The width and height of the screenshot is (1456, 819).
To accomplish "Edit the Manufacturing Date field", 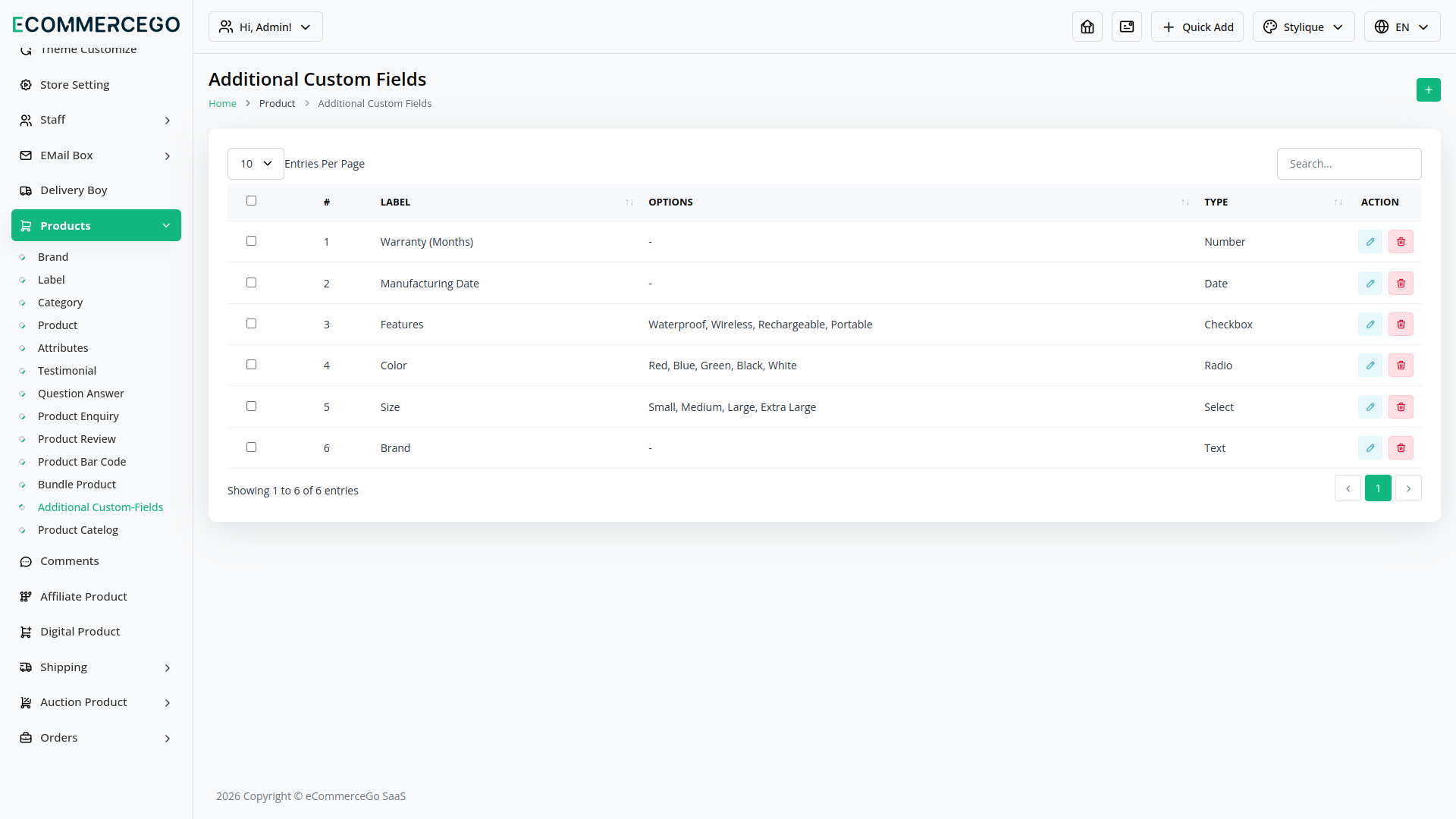I will pyautogui.click(x=1370, y=284).
